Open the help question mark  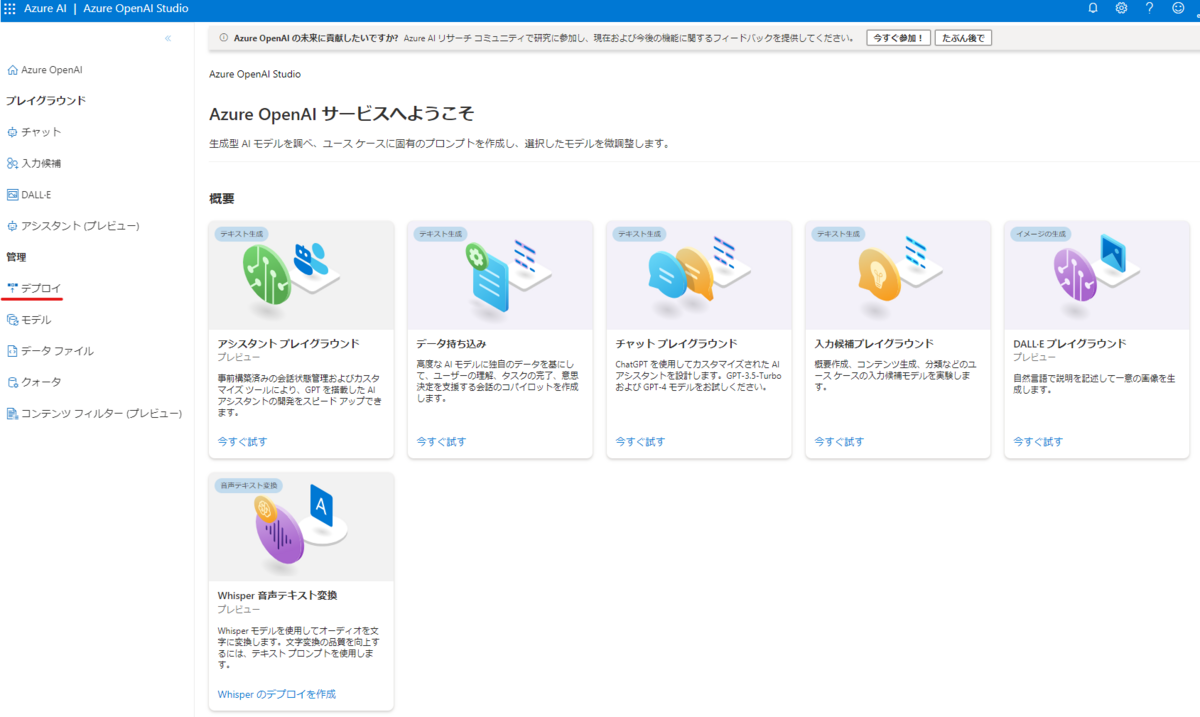(x=1148, y=8)
